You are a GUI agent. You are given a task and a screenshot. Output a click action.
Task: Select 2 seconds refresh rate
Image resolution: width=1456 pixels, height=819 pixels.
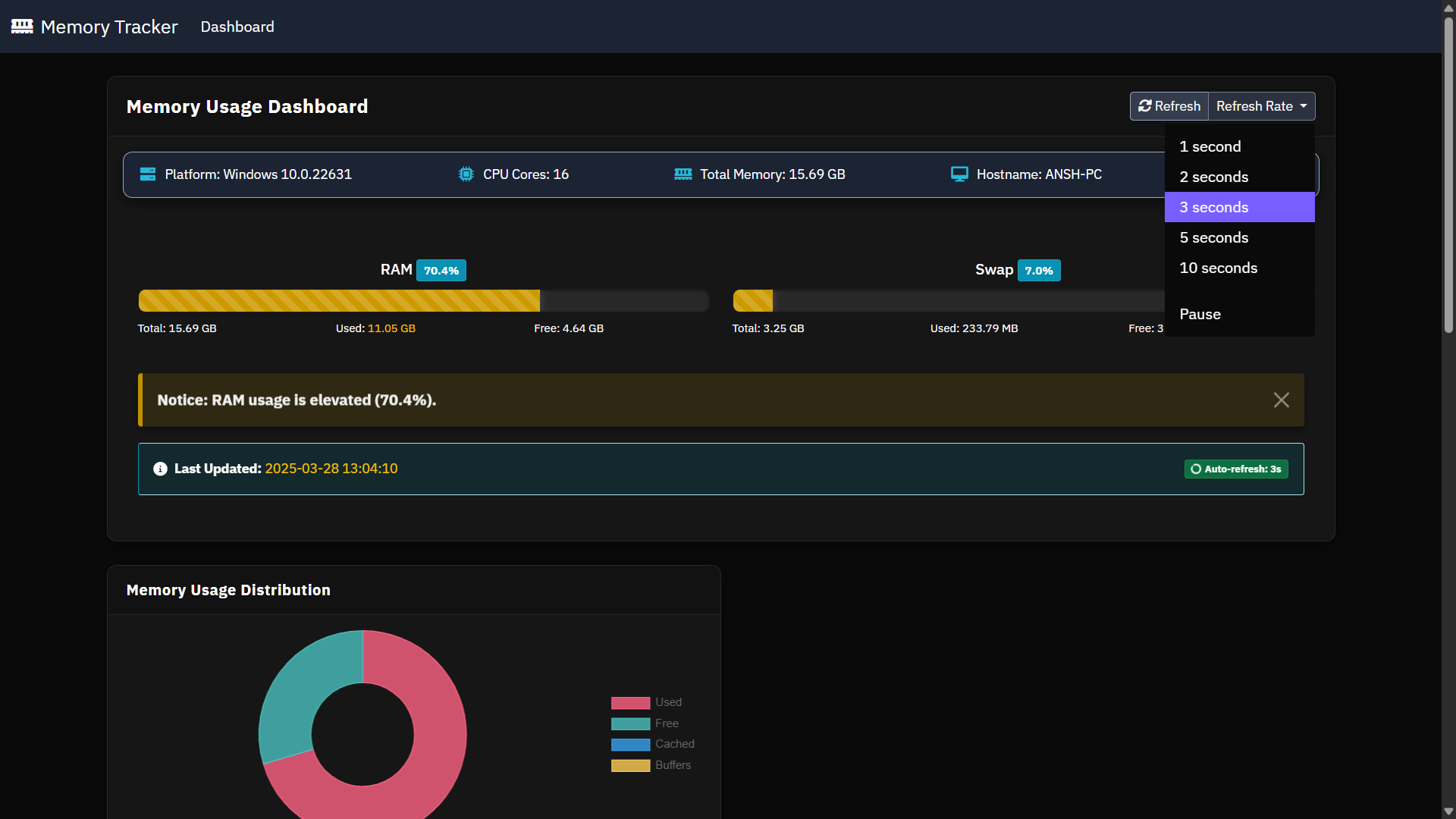point(1239,177)
